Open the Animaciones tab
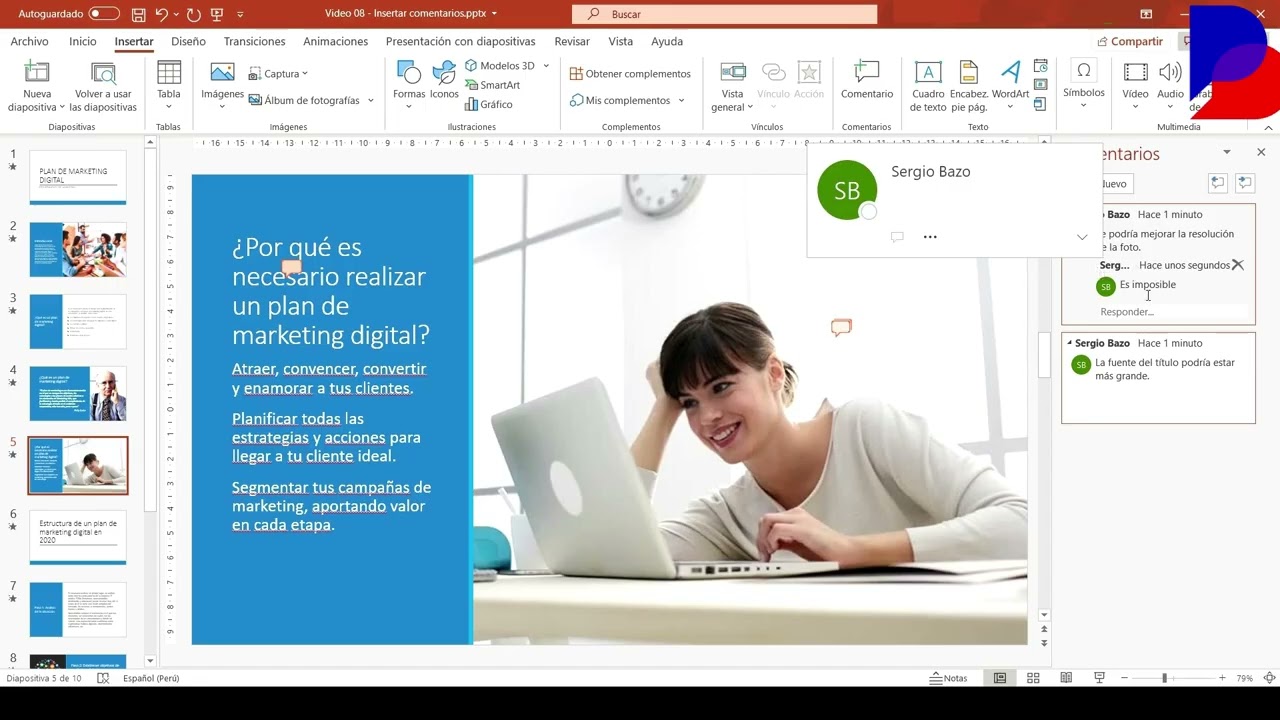Viewport: 1280px width, 720px height. pos(335,41)
